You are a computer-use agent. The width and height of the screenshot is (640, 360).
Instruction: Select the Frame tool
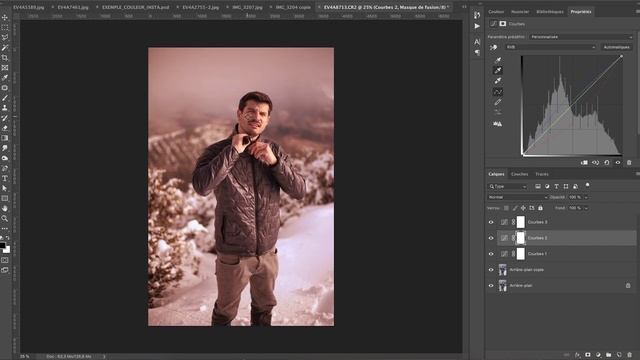coord(5,68)
